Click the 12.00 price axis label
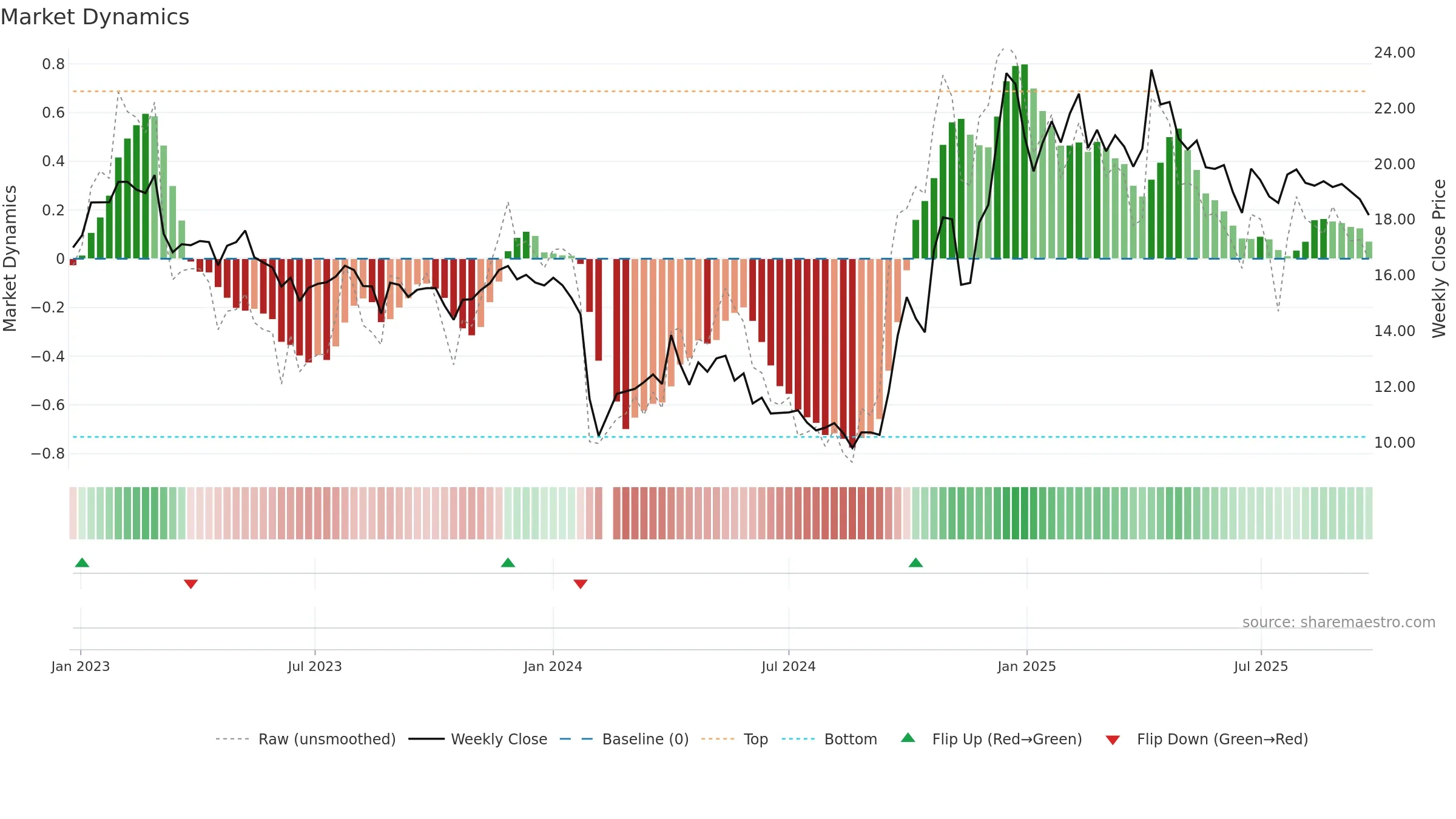 1395,387
